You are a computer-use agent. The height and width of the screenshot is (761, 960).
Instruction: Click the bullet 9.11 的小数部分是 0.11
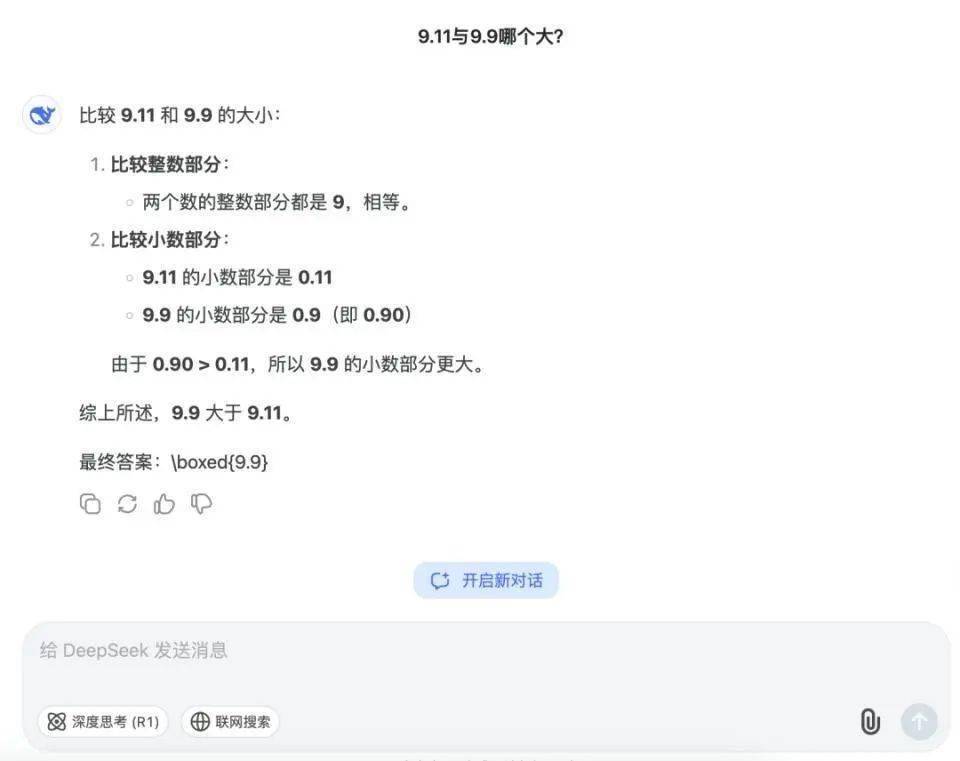237,277
